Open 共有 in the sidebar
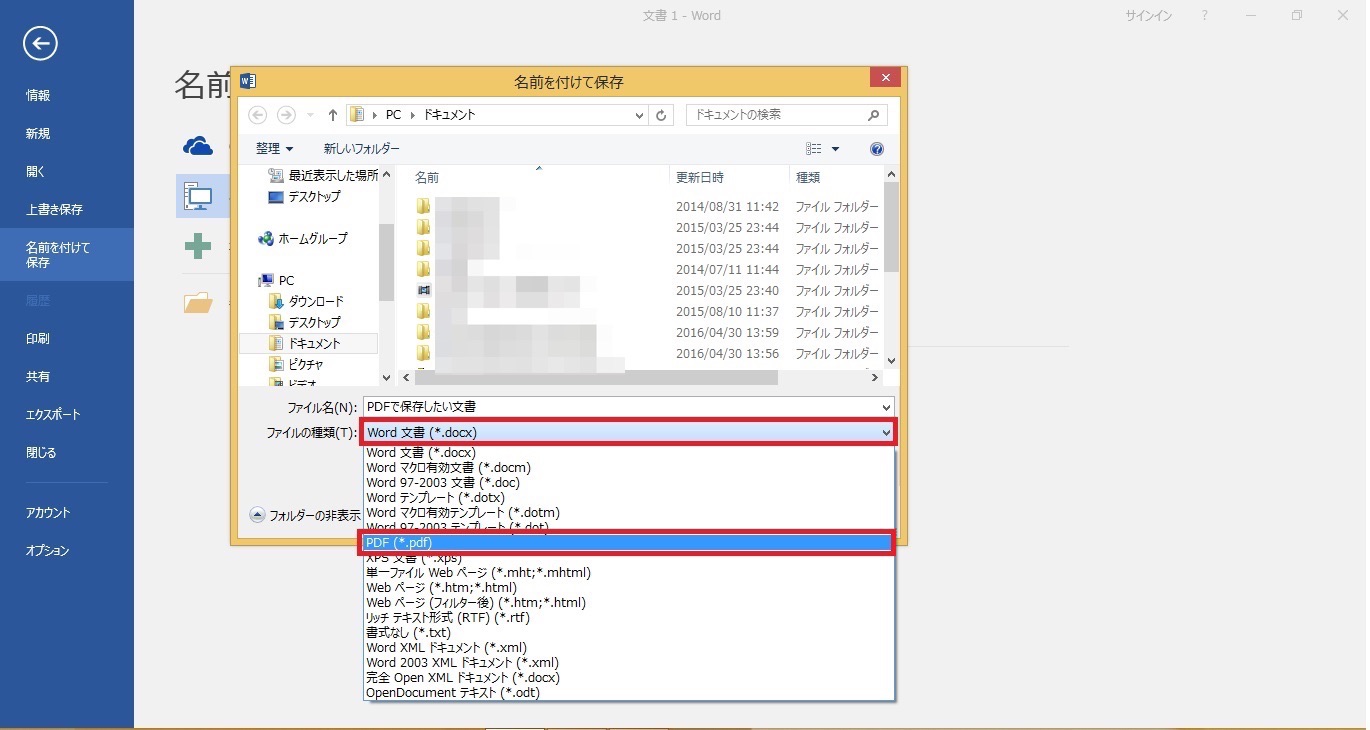The image size is (1370, 730). click(x=38, y=377)
